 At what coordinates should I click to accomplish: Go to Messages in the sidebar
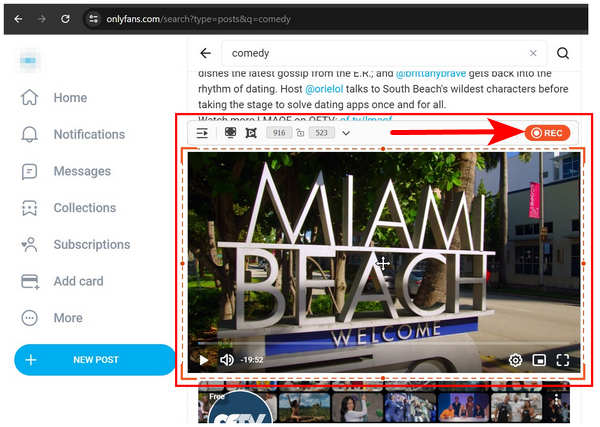pyautogui.click(x=83, y=171)
